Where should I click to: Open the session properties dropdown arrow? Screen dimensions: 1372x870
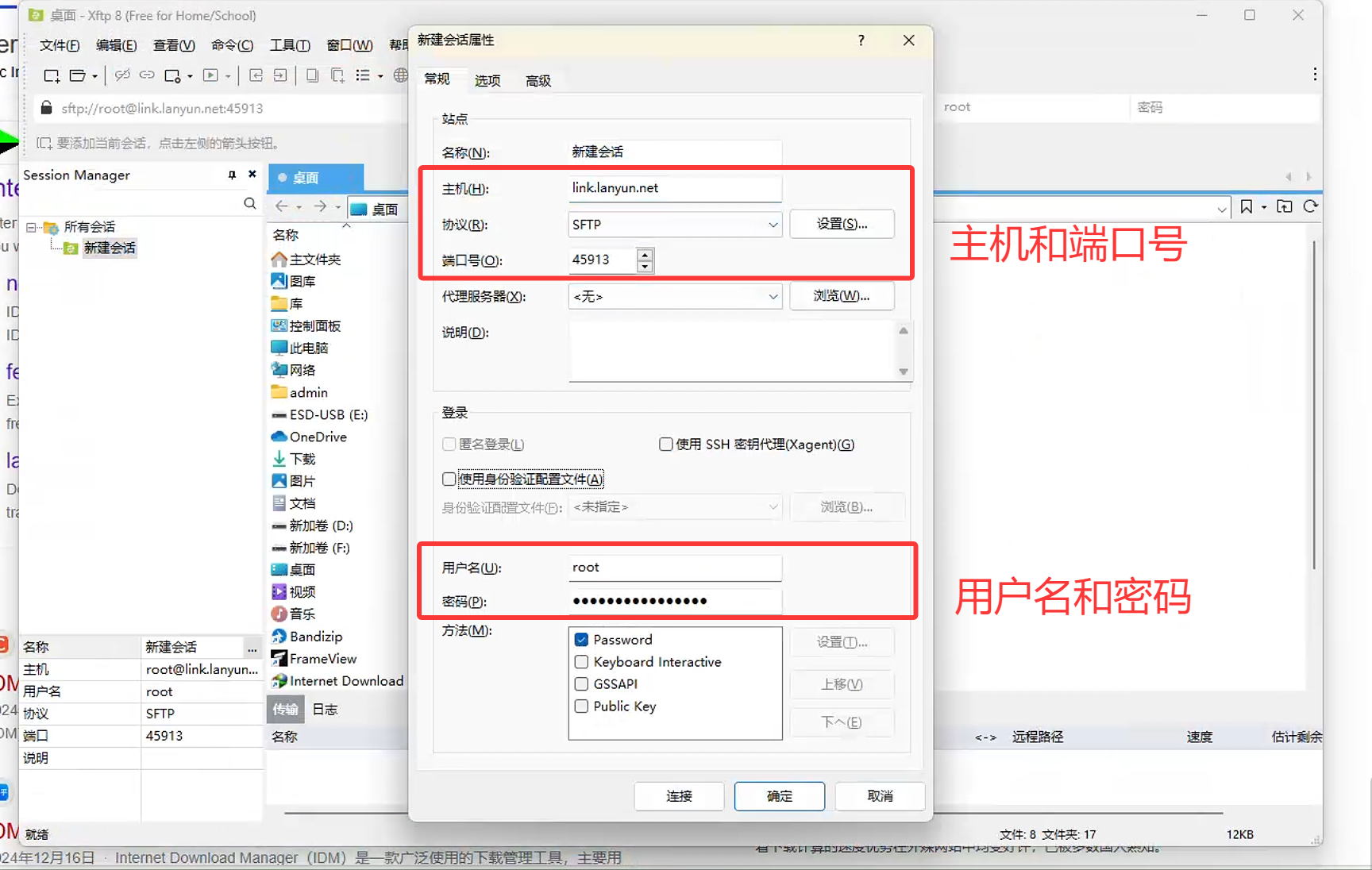pos(190,76)
